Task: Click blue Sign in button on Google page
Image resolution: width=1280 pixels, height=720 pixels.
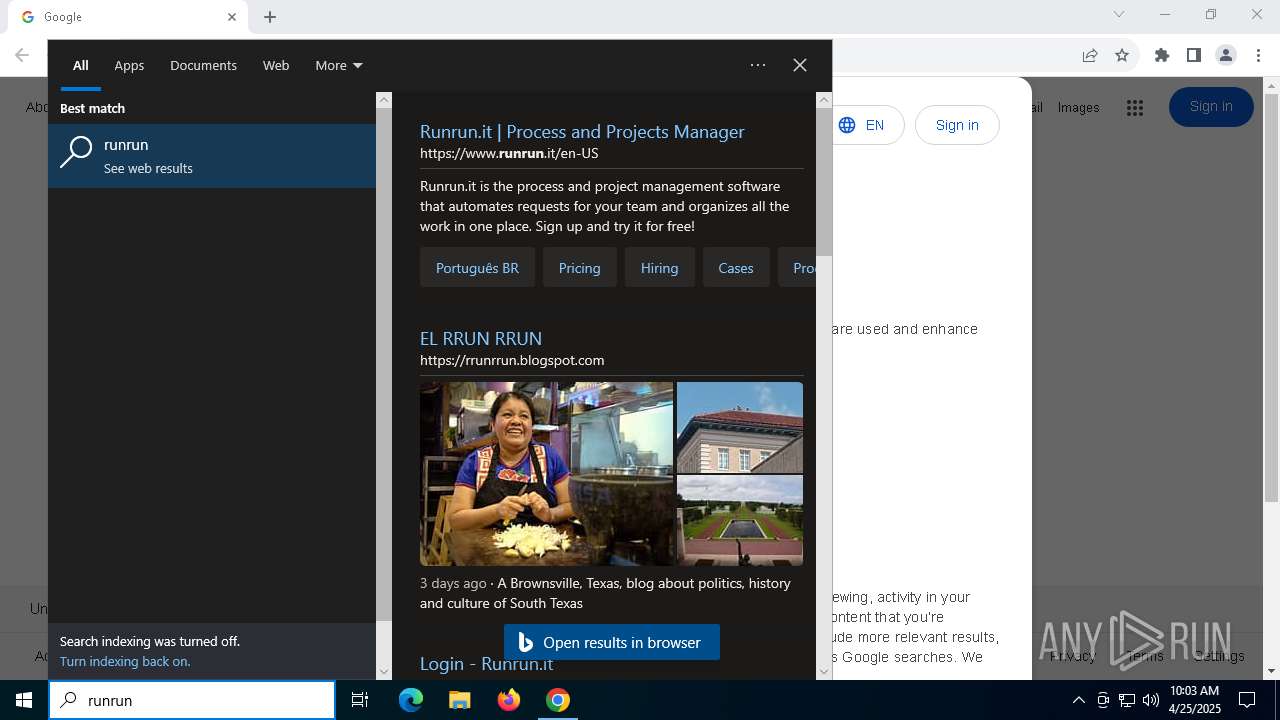Action: coord(1211,107)
